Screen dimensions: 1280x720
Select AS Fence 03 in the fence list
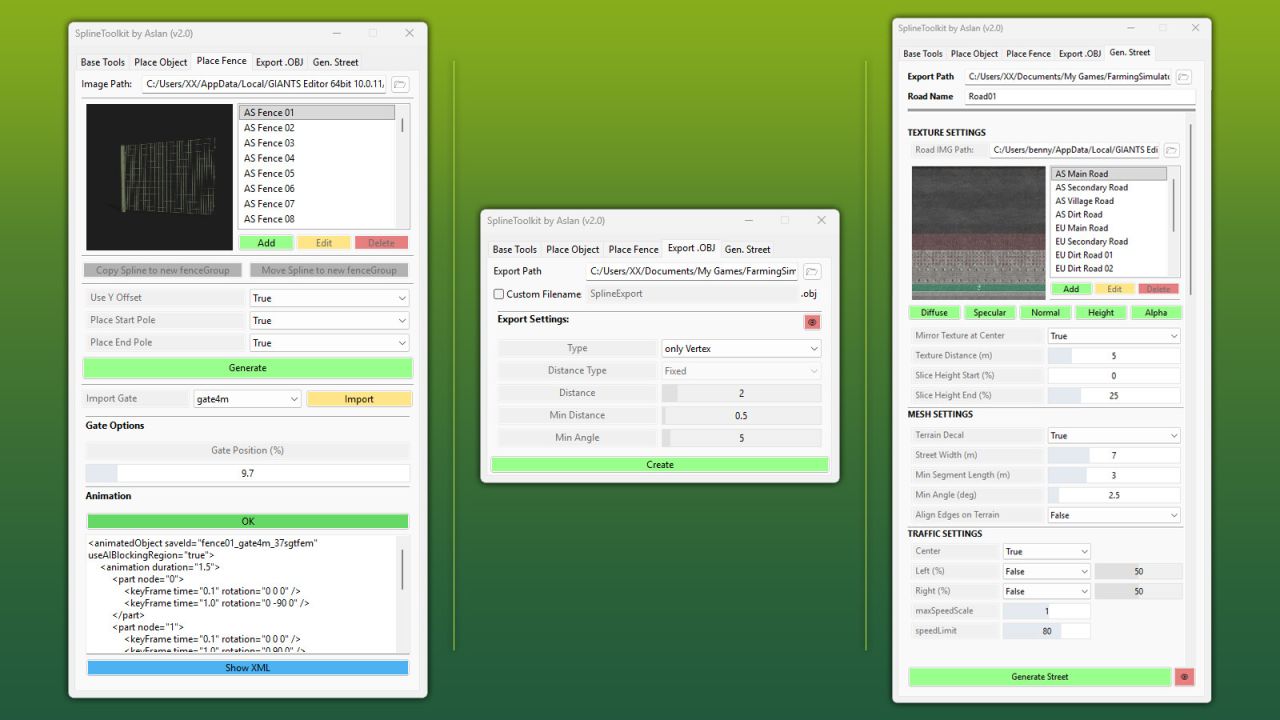(268, 142)
